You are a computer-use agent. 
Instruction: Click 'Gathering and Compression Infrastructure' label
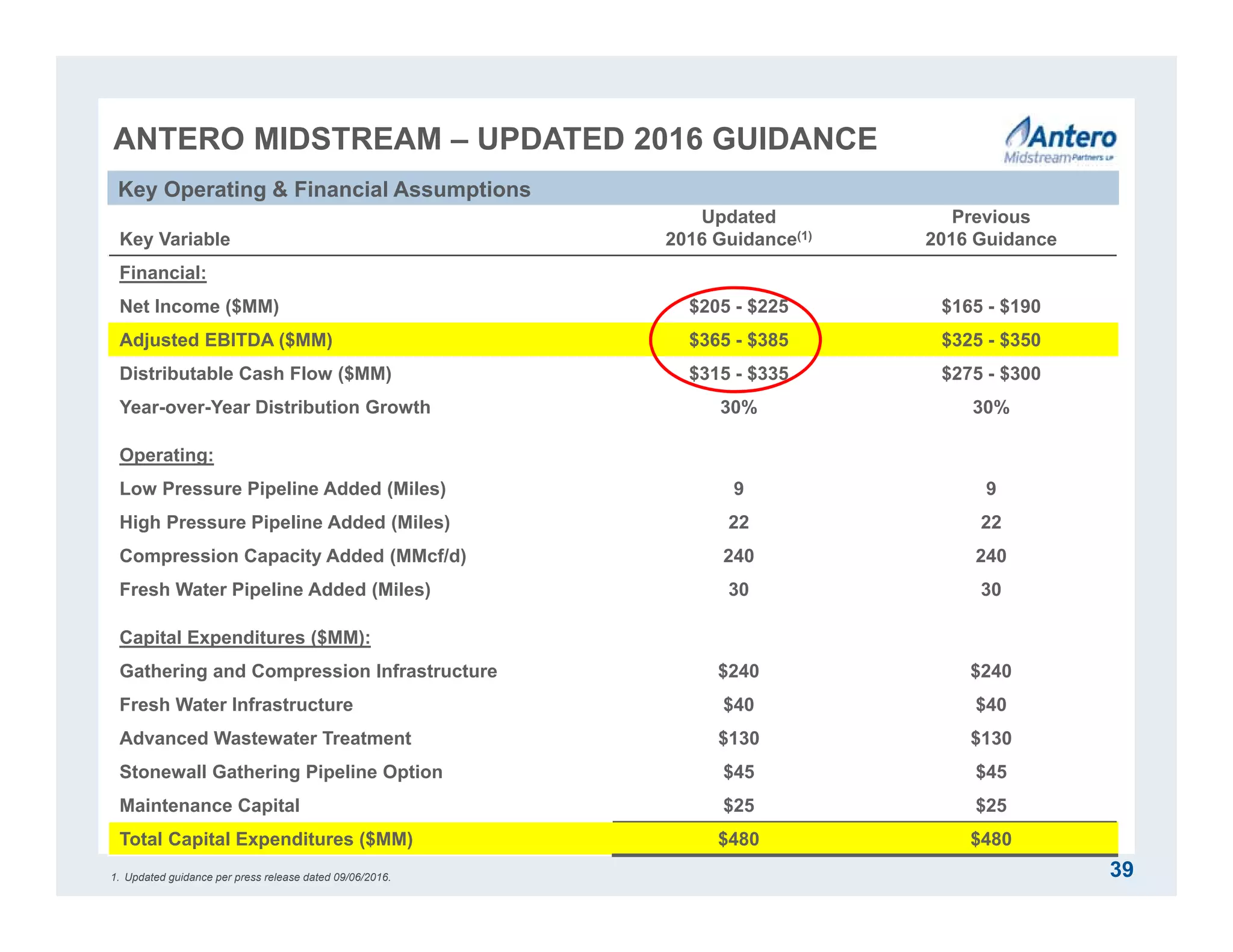308,671
